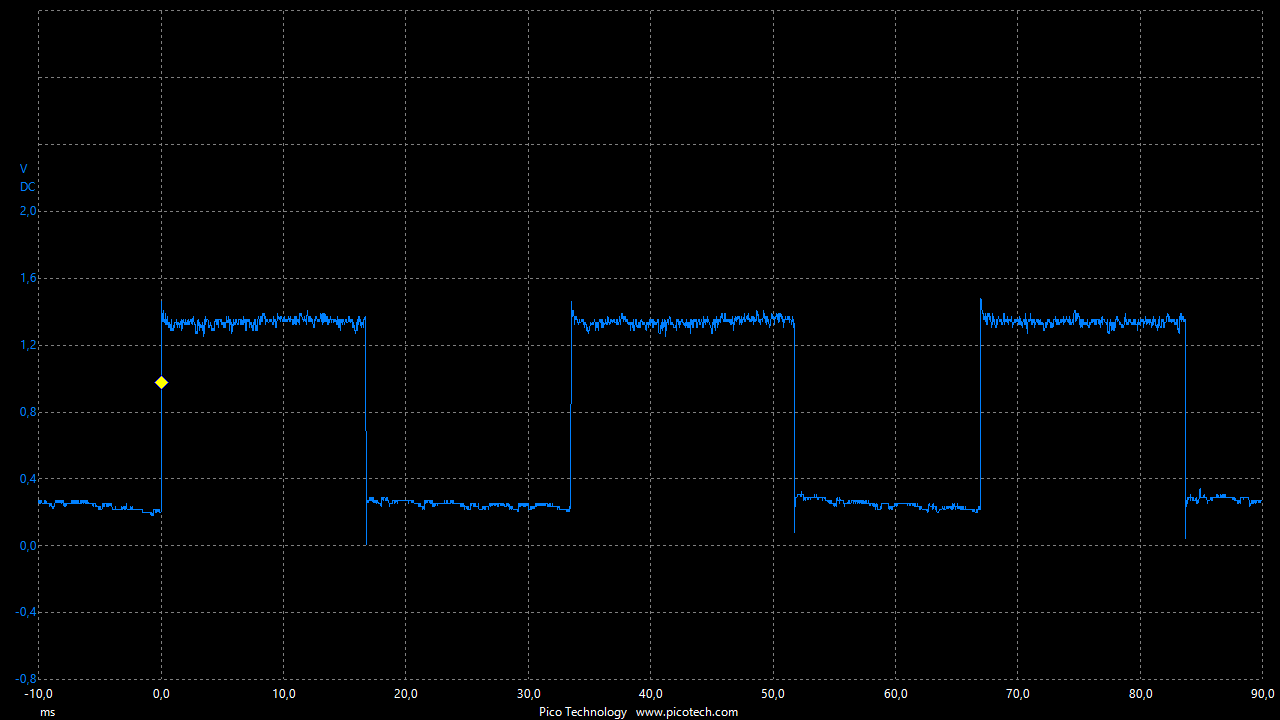The image size is (1280, 720).
Task: Select the 70,0 time axis label
Action: tap(1018, 694)
